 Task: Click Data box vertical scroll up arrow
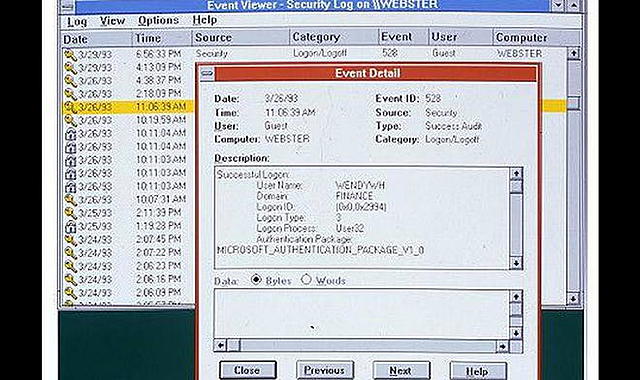[516, 297]
